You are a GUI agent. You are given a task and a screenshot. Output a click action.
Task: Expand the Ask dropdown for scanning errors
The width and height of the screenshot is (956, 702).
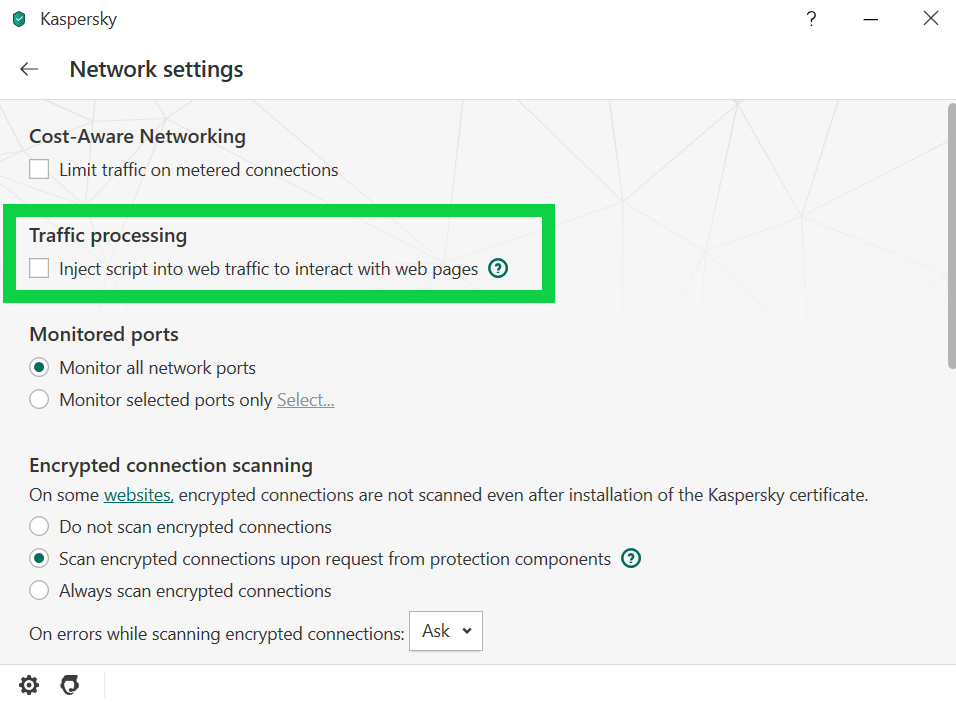coord(446,631)
